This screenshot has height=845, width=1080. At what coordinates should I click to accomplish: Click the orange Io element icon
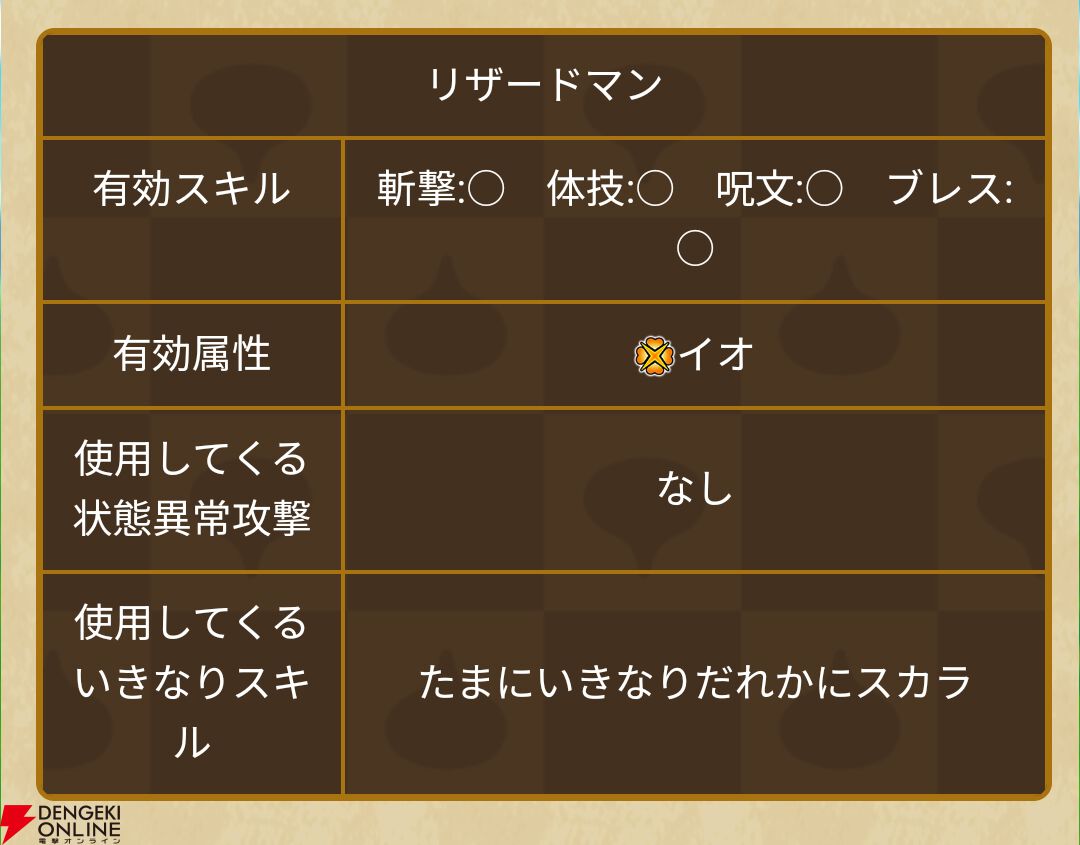(x=654, y=356)
